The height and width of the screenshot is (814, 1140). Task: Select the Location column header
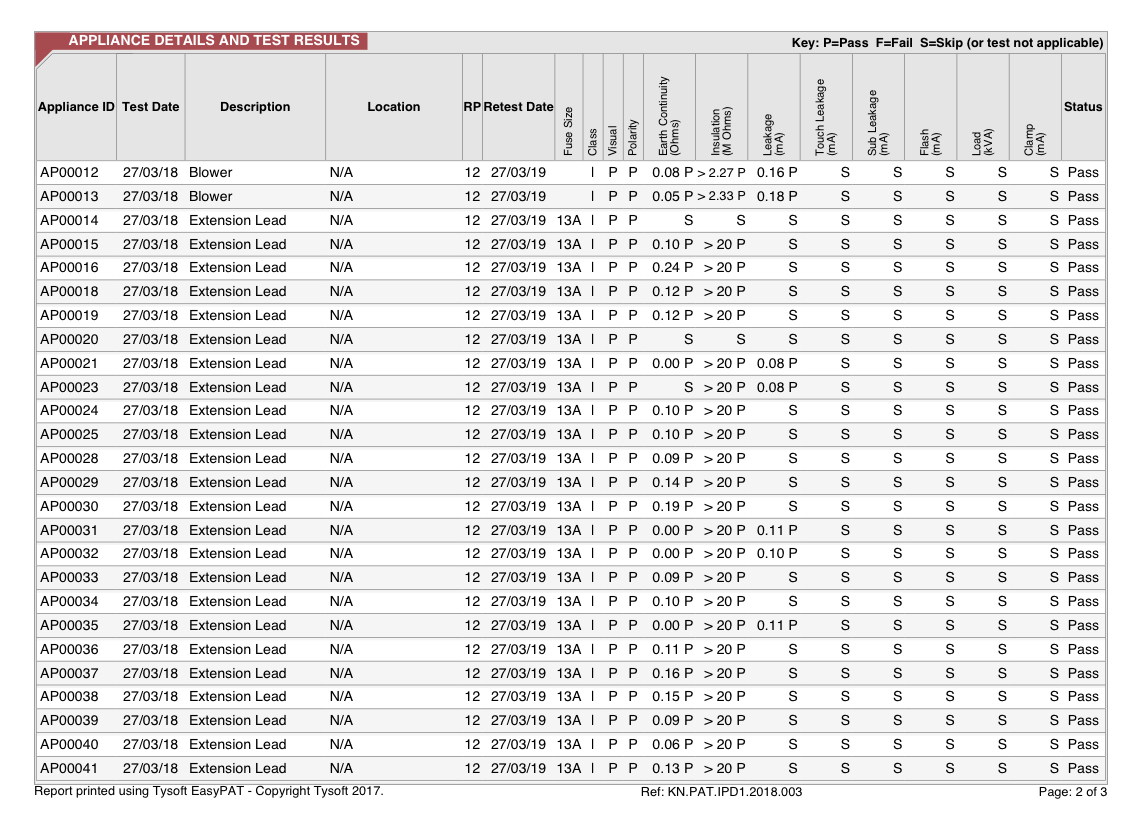click(x=393, y=107)
